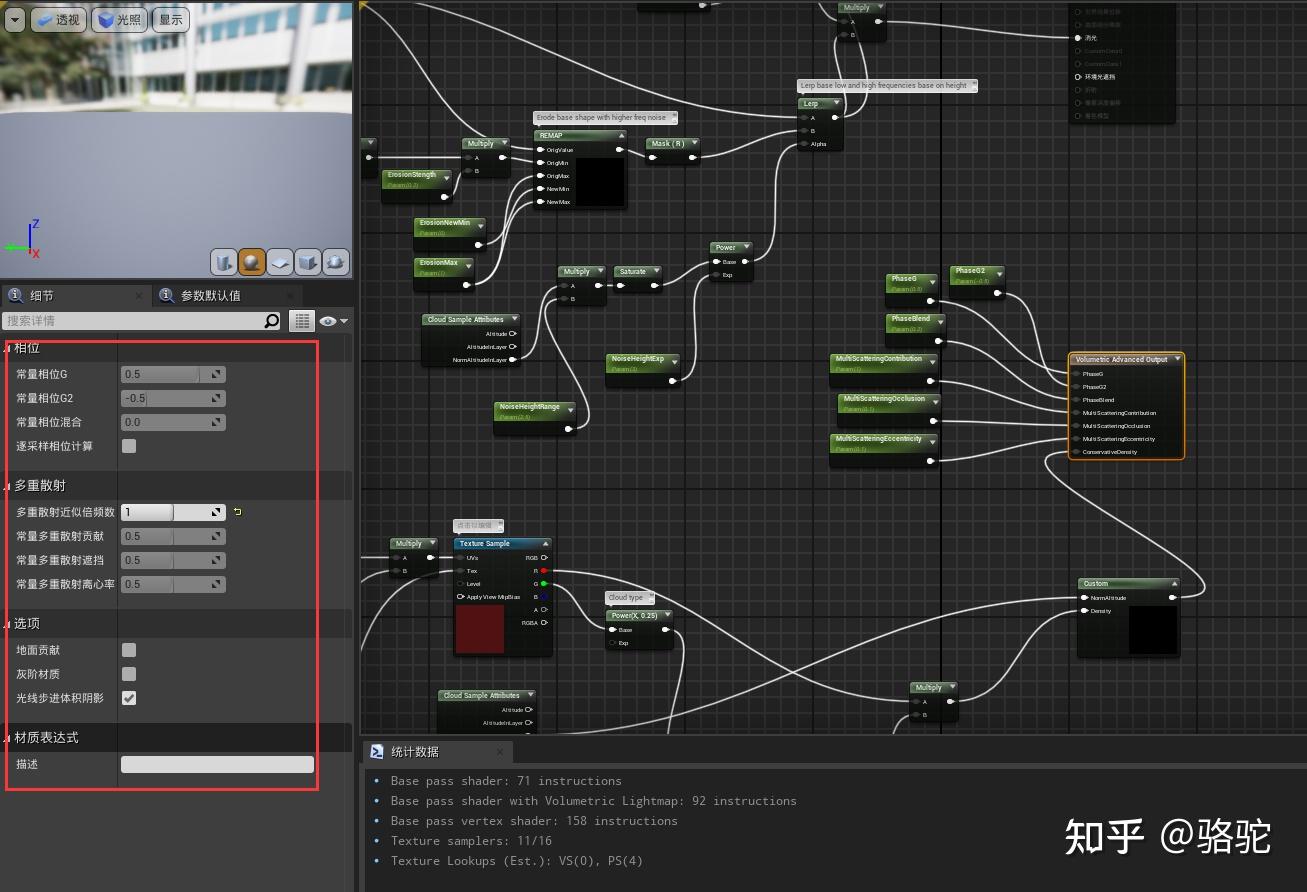Viewport: 1307px width, 892px height.
Task: Click the search magnifier in the details panel
Action: pyautogui.click(x=271, y=320)
